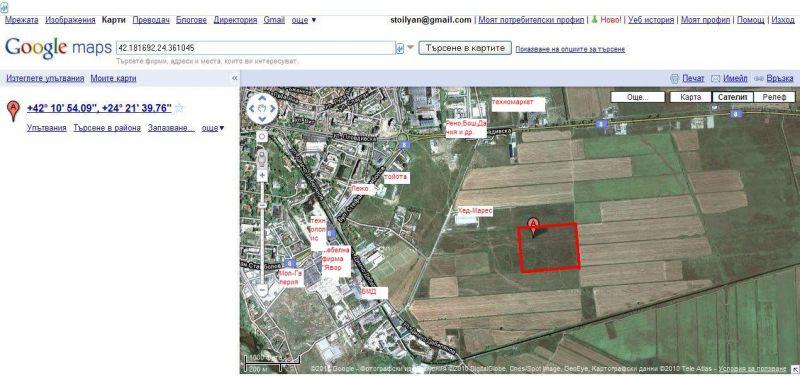Open the Упътвания link under the result
This screenshot has width=800, height=376.
coord(46,128)
